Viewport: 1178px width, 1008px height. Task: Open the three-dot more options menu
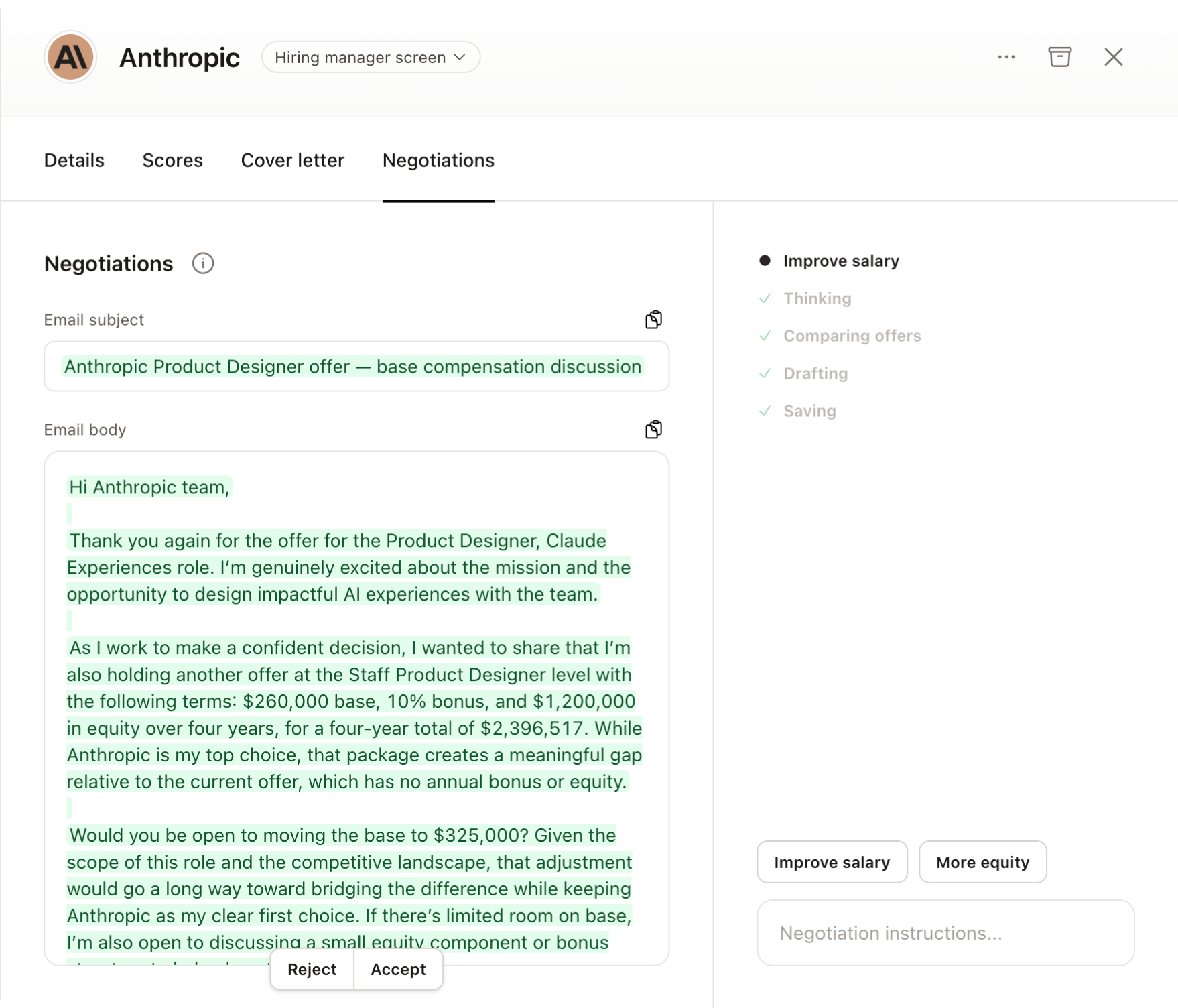(1006, 57)
